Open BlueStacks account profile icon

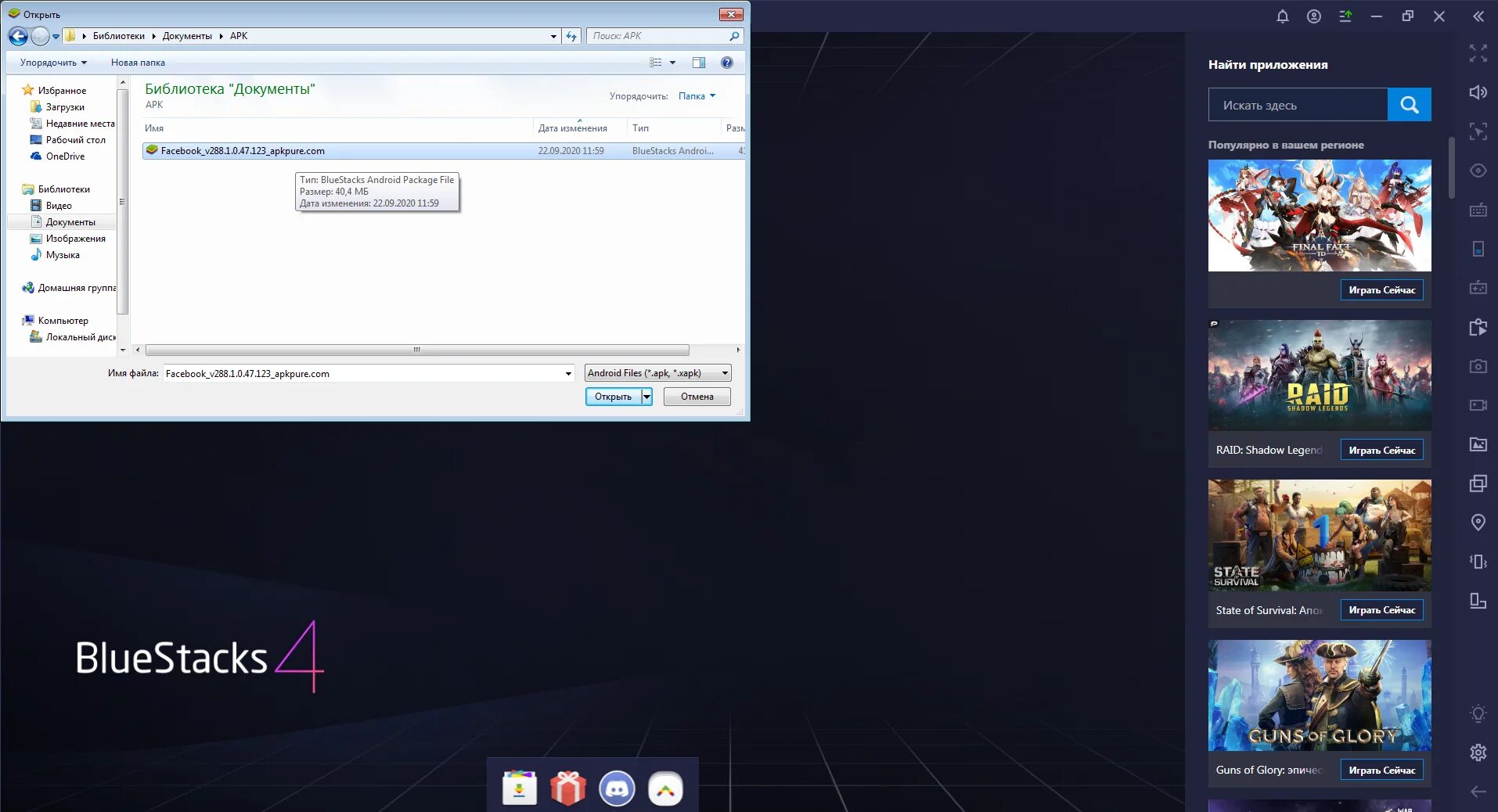1314,16
